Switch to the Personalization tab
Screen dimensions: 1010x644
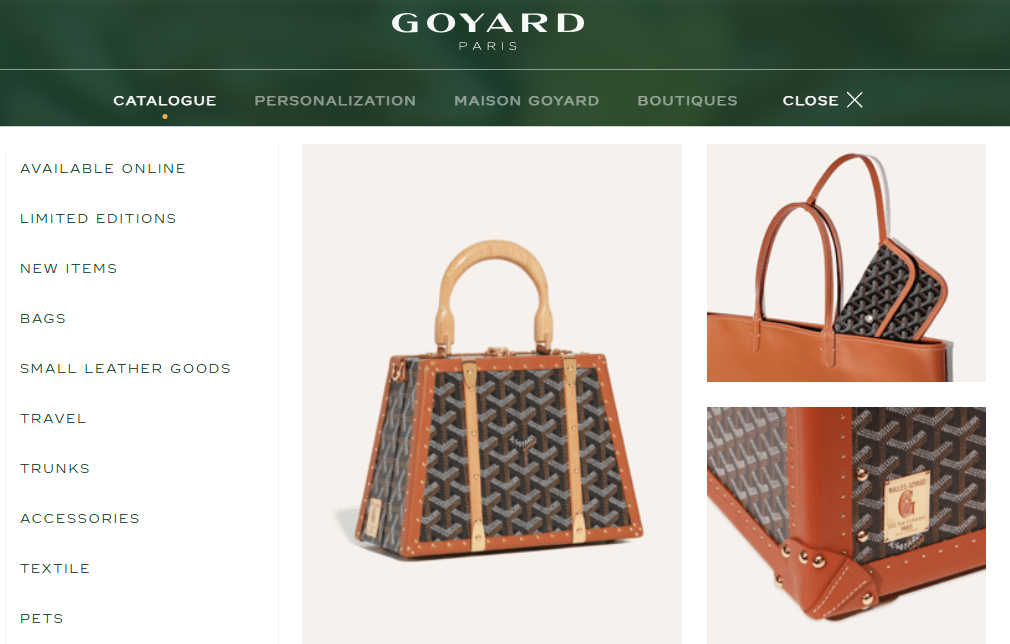[x=335, y=101]
